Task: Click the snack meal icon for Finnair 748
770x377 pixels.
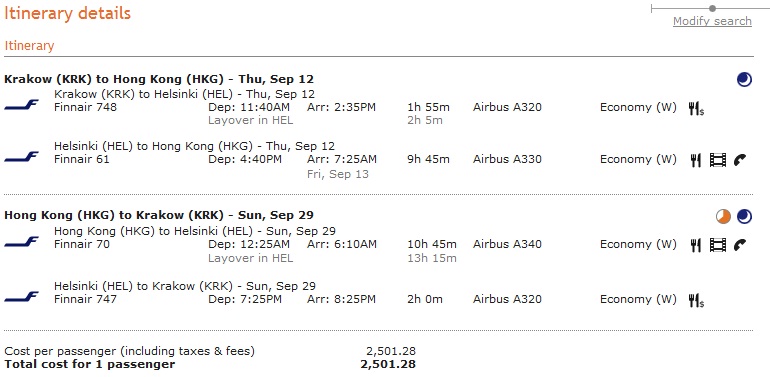Action: click(696, 108)
